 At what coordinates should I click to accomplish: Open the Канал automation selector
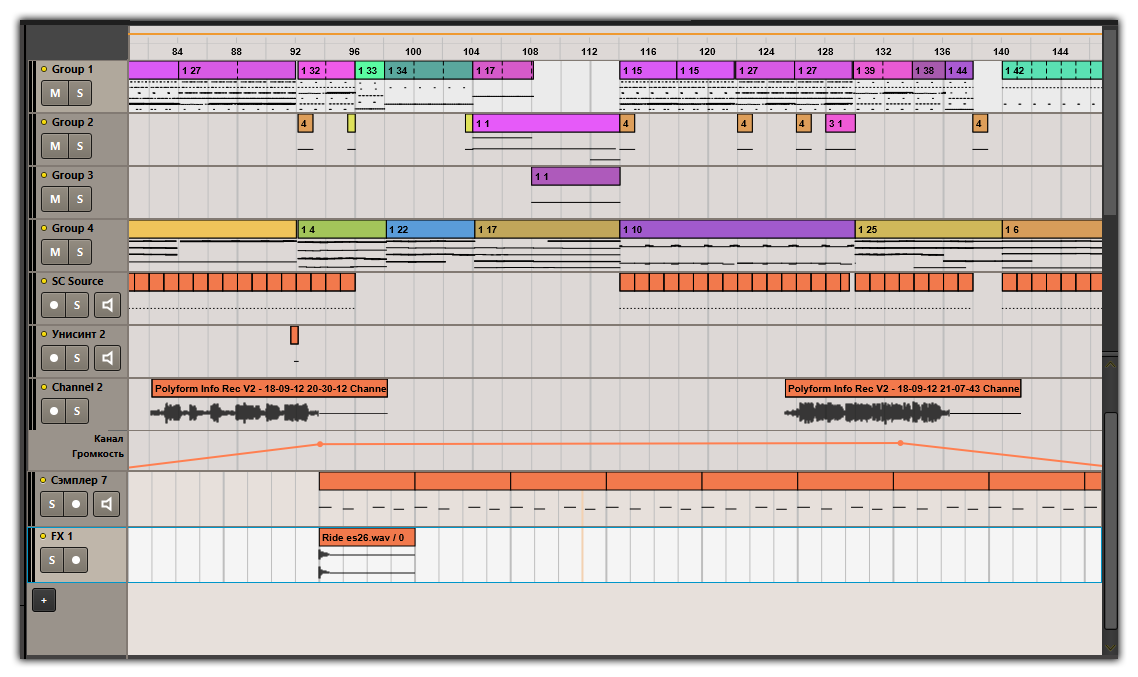tap(108, 438)
